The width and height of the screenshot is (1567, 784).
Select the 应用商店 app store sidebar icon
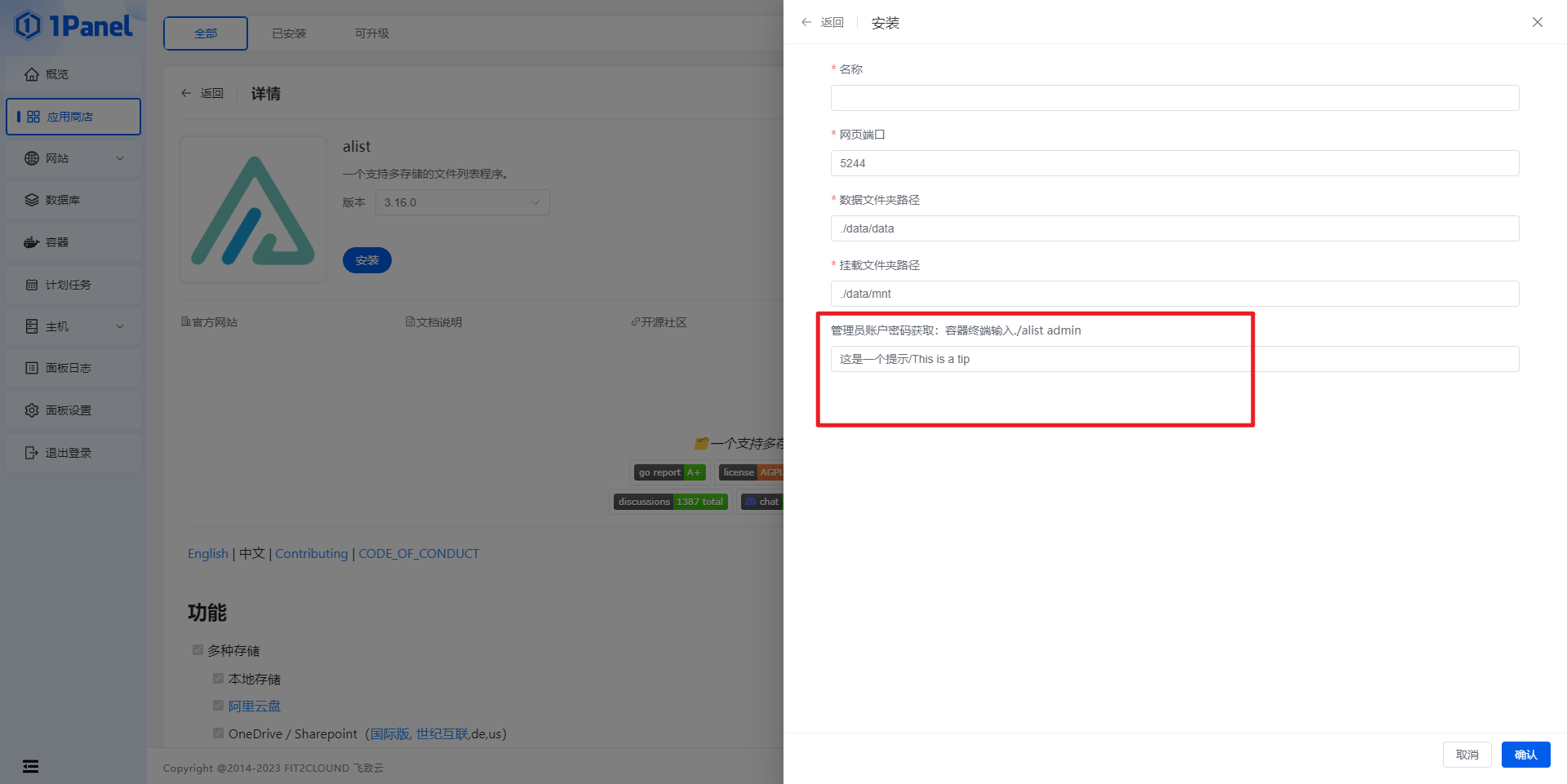[x=73, y=117]
